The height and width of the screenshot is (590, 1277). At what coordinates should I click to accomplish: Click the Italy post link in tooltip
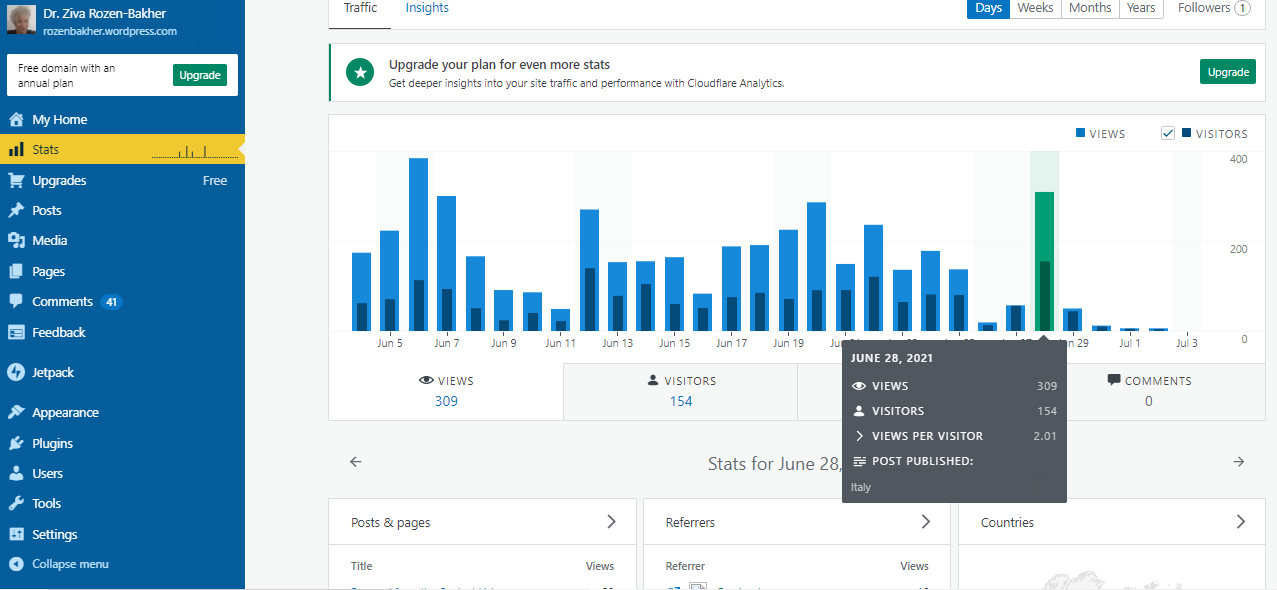click(x=861, y=487)
